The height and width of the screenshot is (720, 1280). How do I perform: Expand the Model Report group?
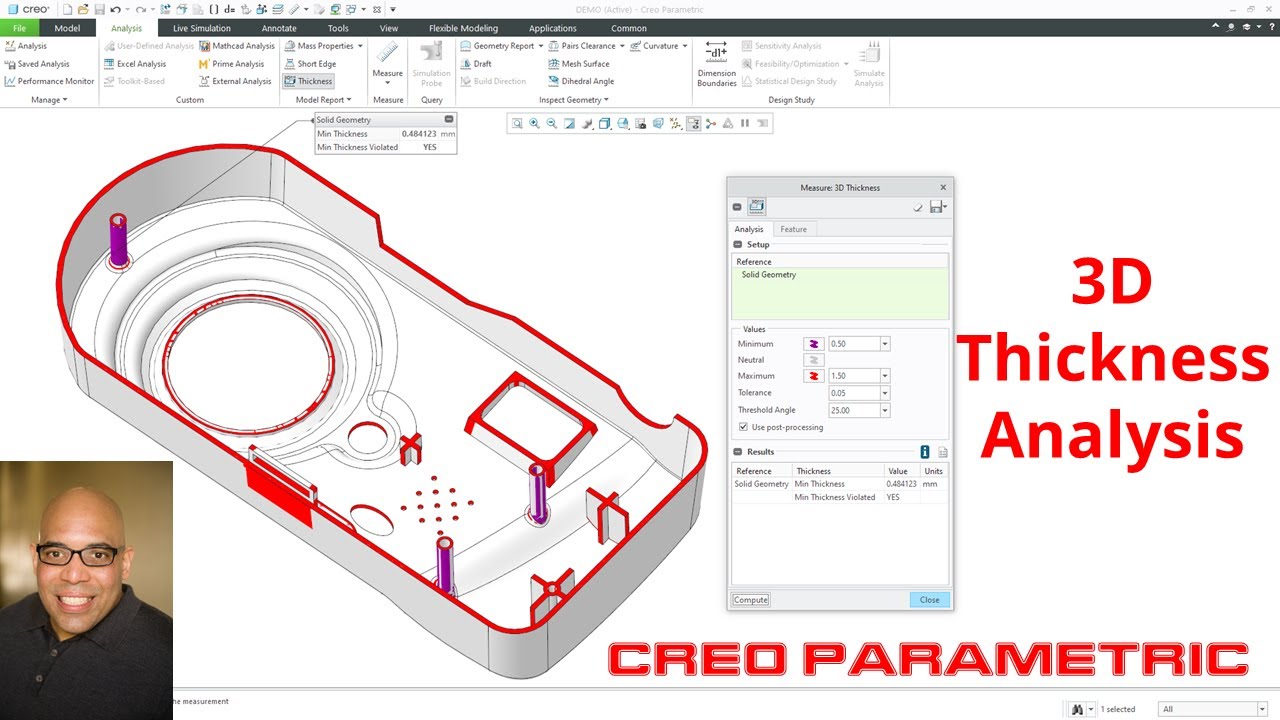322,100
